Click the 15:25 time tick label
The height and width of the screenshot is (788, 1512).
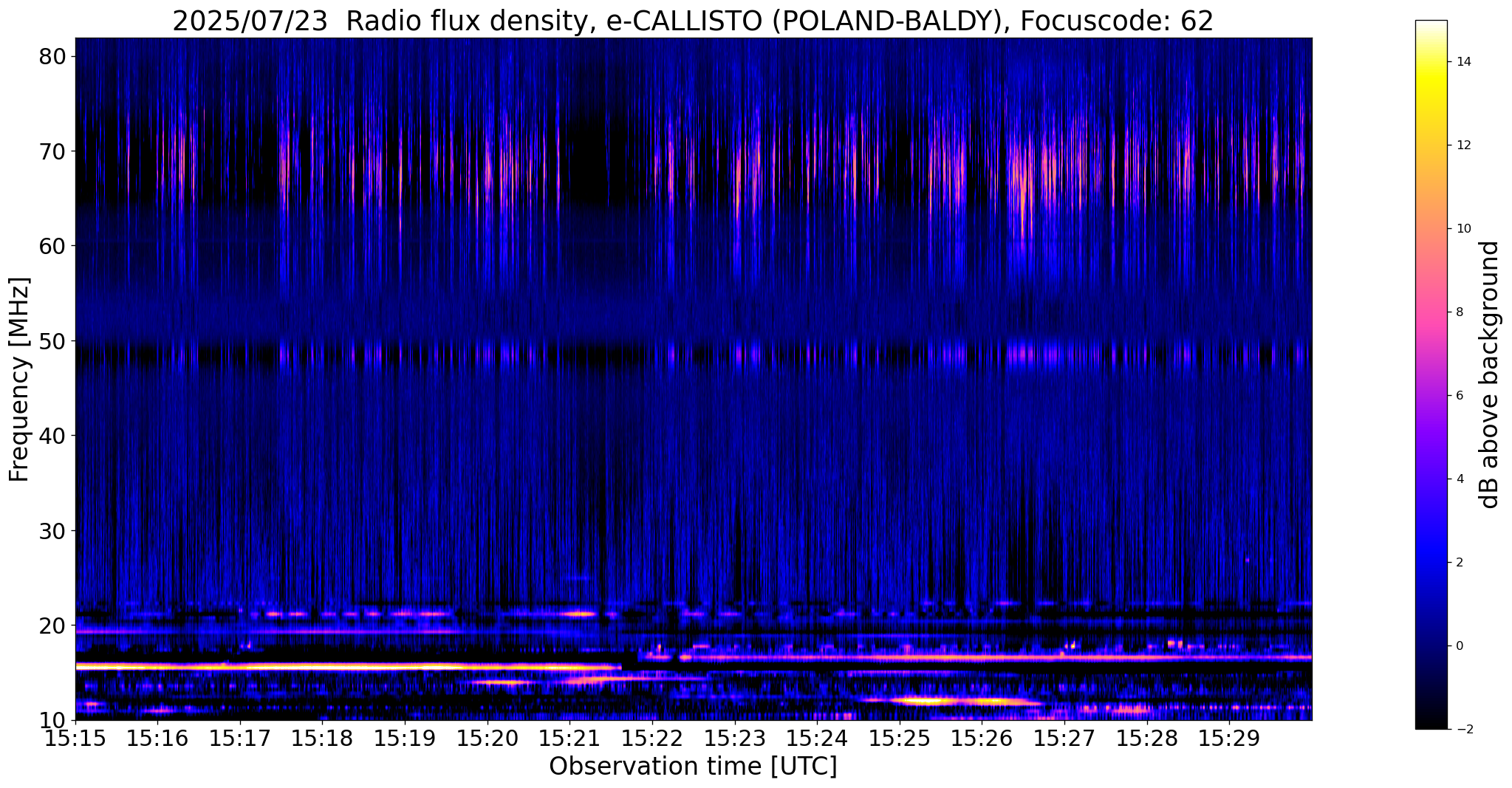[899, 739]
